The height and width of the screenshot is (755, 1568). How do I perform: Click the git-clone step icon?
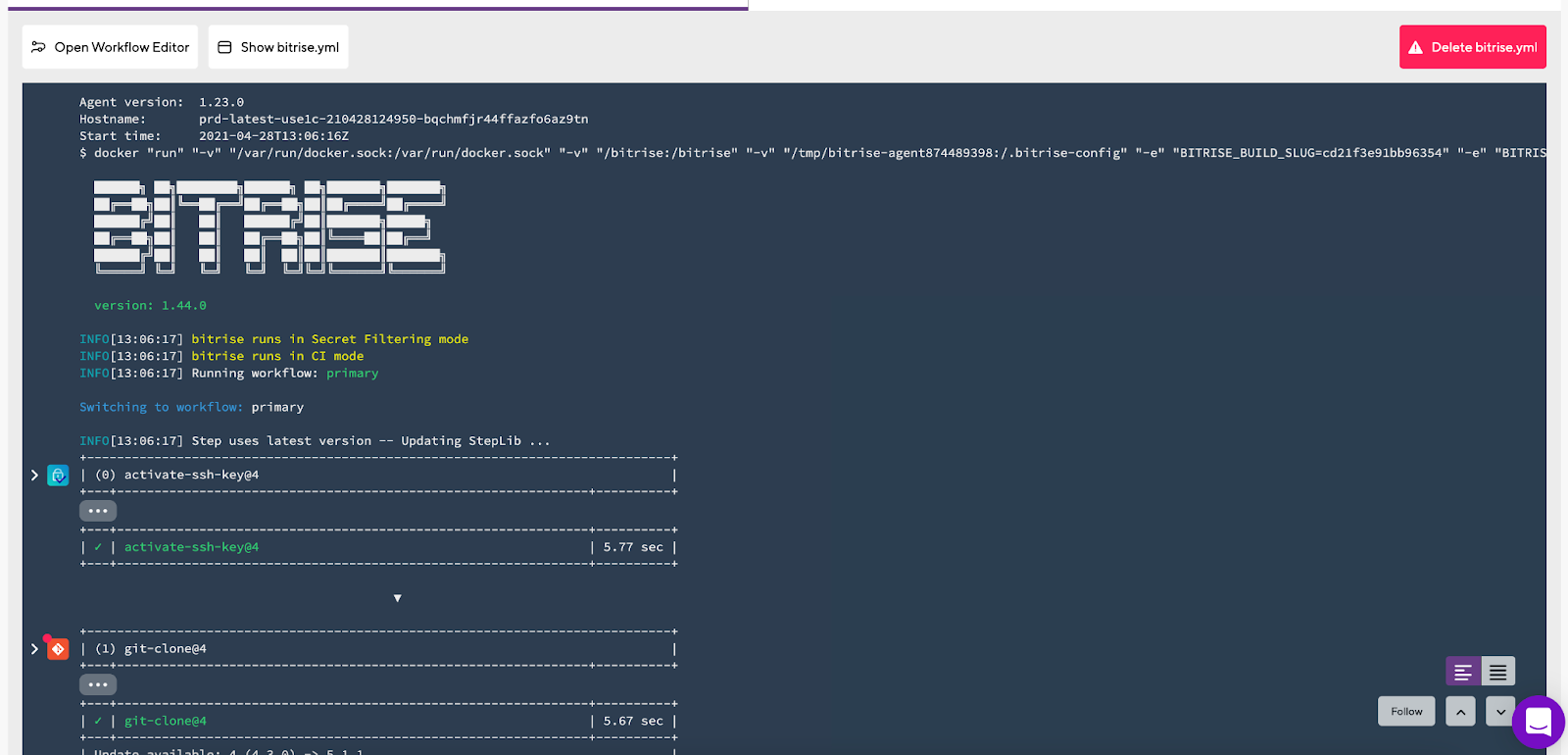coord(58,649)
